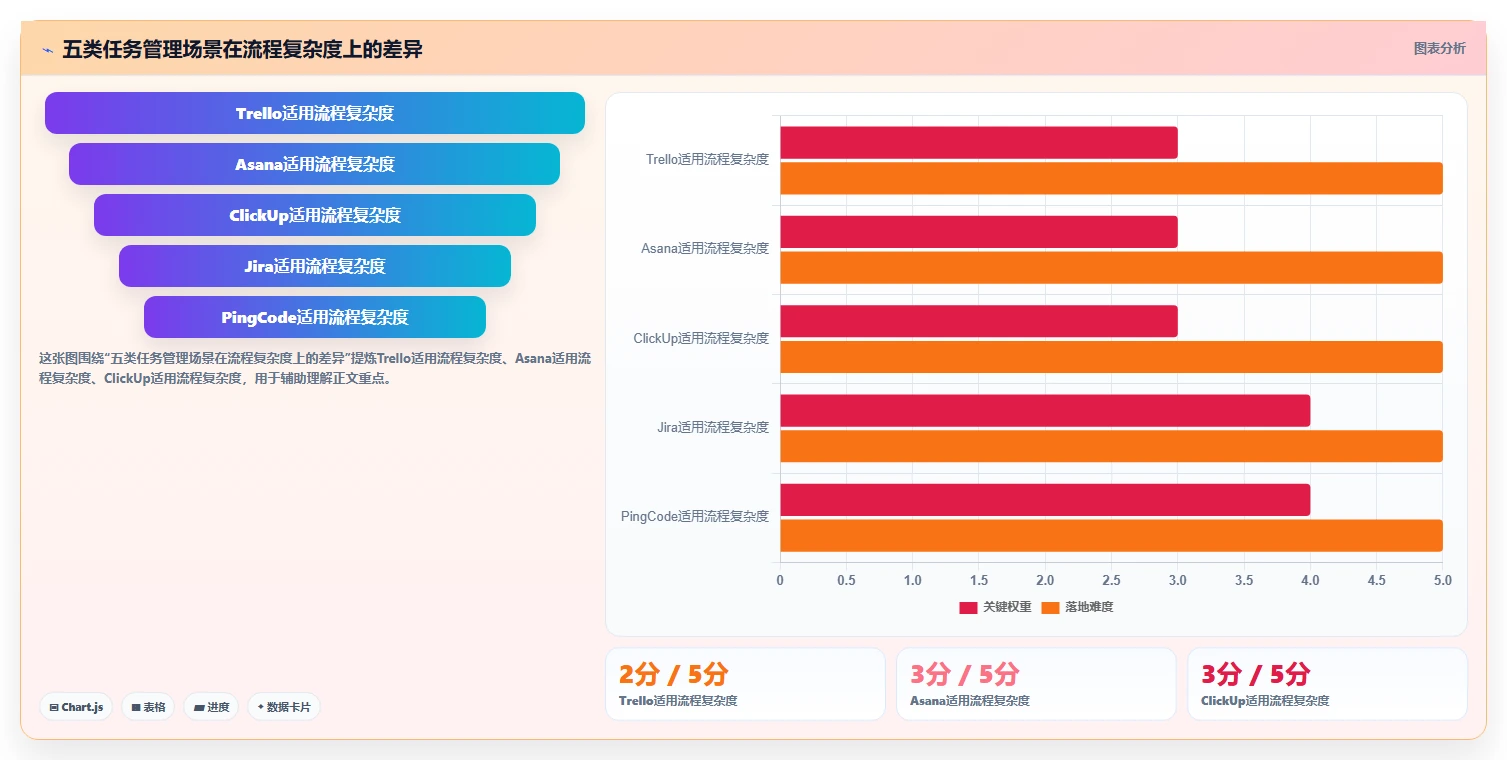
Task: Click Jira's orange 落地难度 chart bar
Action: (x=1111, y=446)
